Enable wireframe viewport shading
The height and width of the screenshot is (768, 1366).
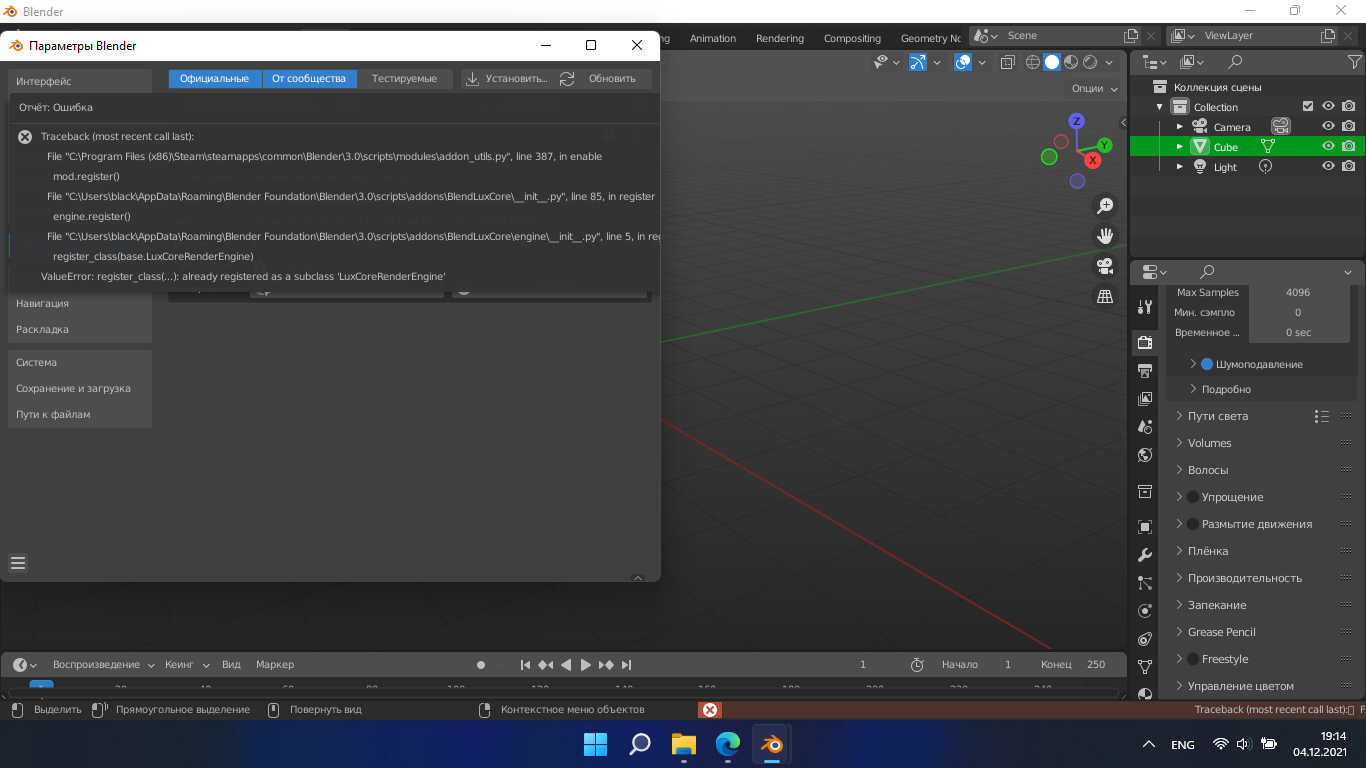[1033, 62]
